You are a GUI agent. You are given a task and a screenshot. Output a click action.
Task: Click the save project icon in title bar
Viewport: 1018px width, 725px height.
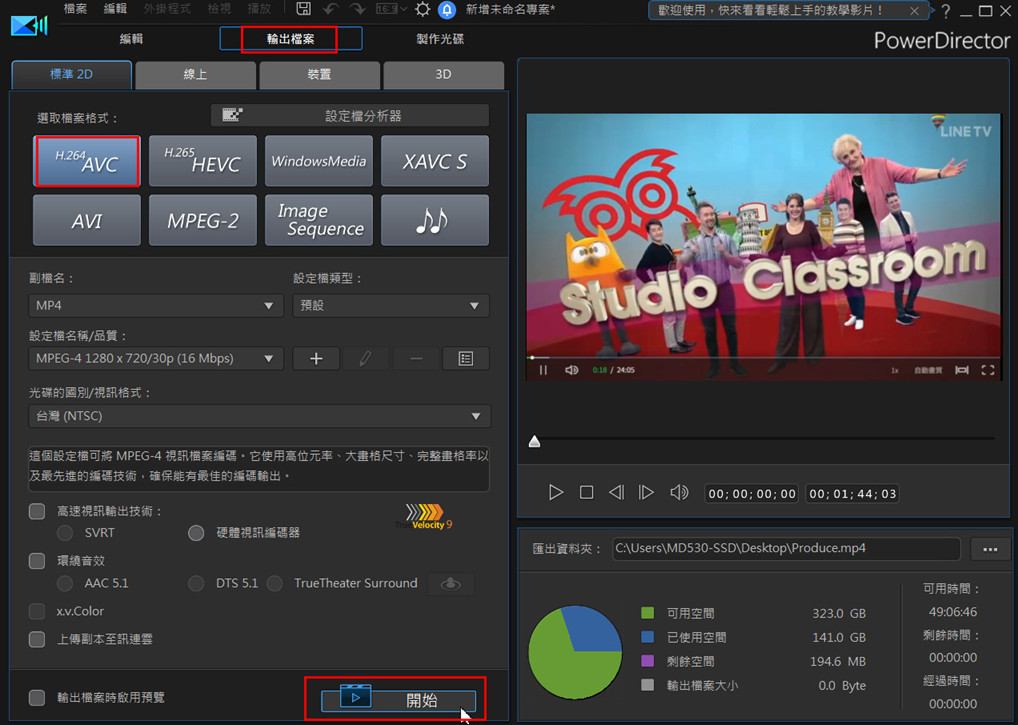(303, 10)
